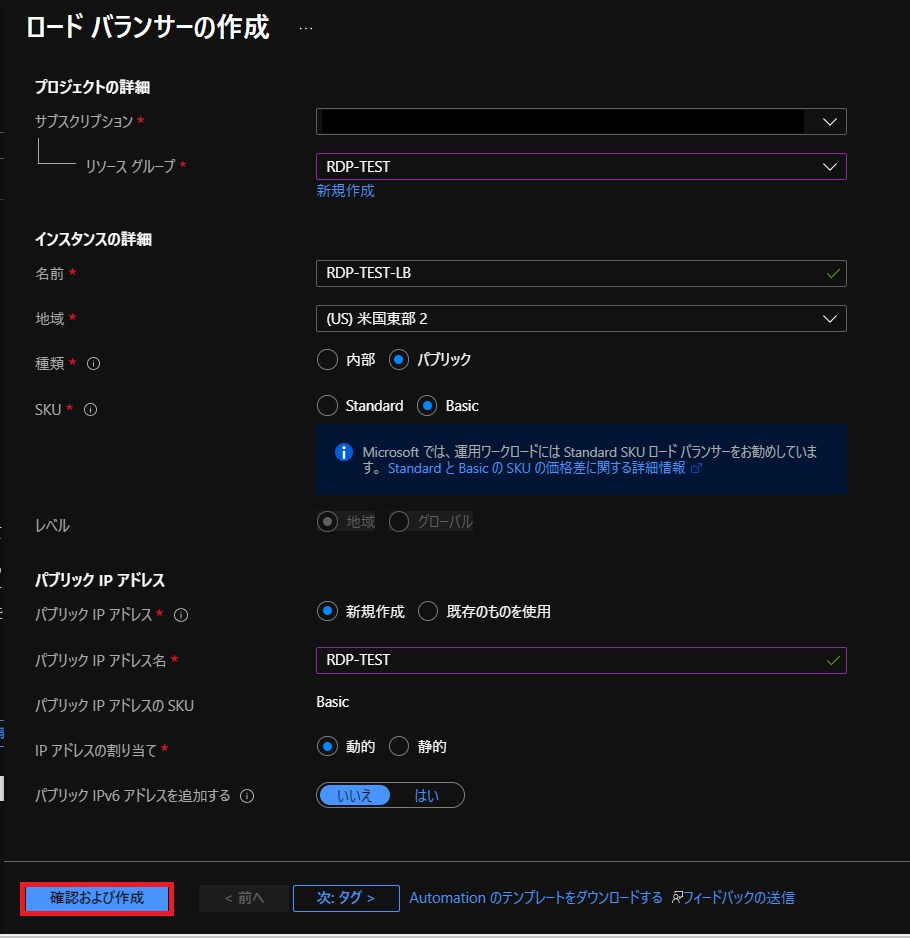Select 新規作成 for public IP address
910x938 pixels.
[327, 611]
